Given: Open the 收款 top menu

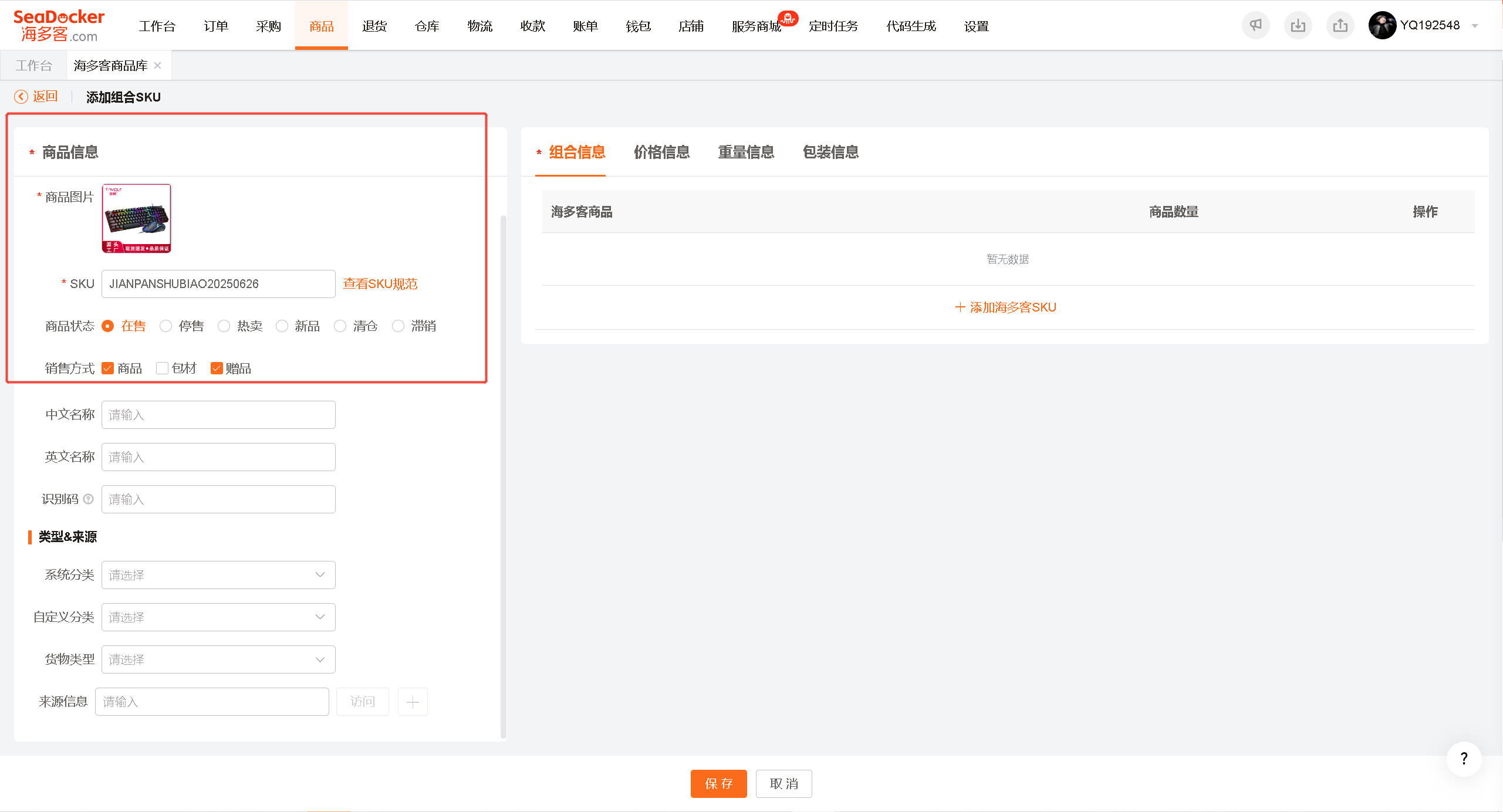Looking at the screenshot, I should pyautogui.click(x=533, y=26).
